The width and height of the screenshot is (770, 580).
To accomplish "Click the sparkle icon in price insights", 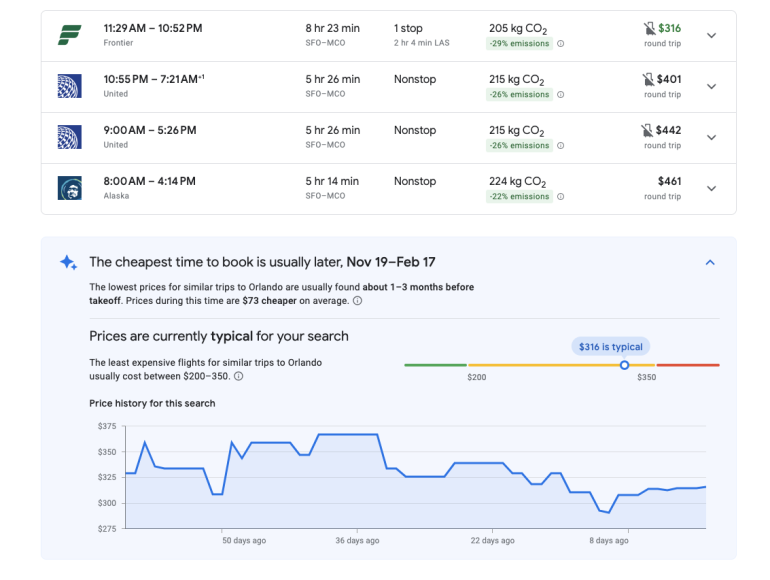I will [x=68, y=263].
